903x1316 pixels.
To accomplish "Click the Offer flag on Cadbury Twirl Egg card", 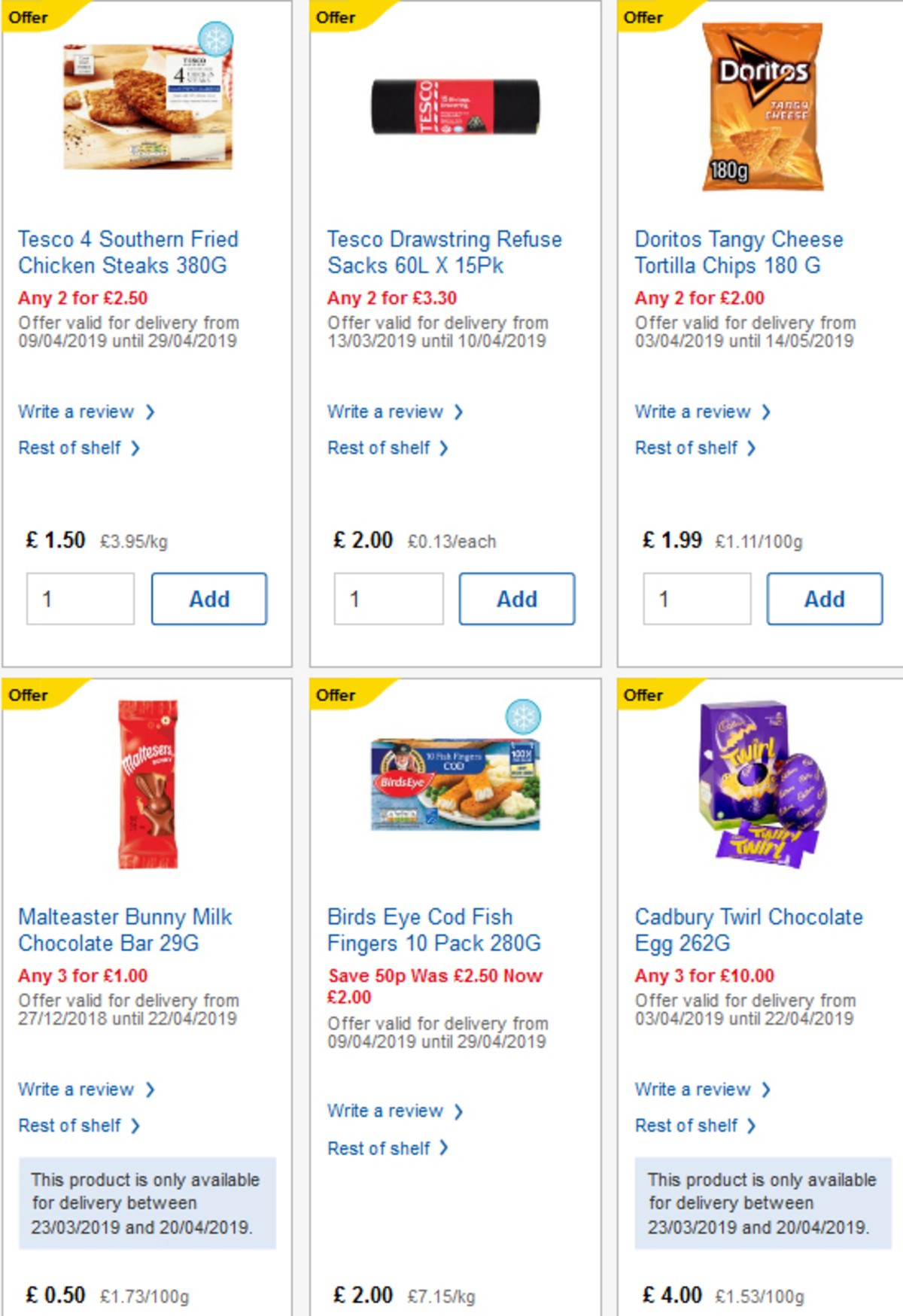I will coord(646,695).
